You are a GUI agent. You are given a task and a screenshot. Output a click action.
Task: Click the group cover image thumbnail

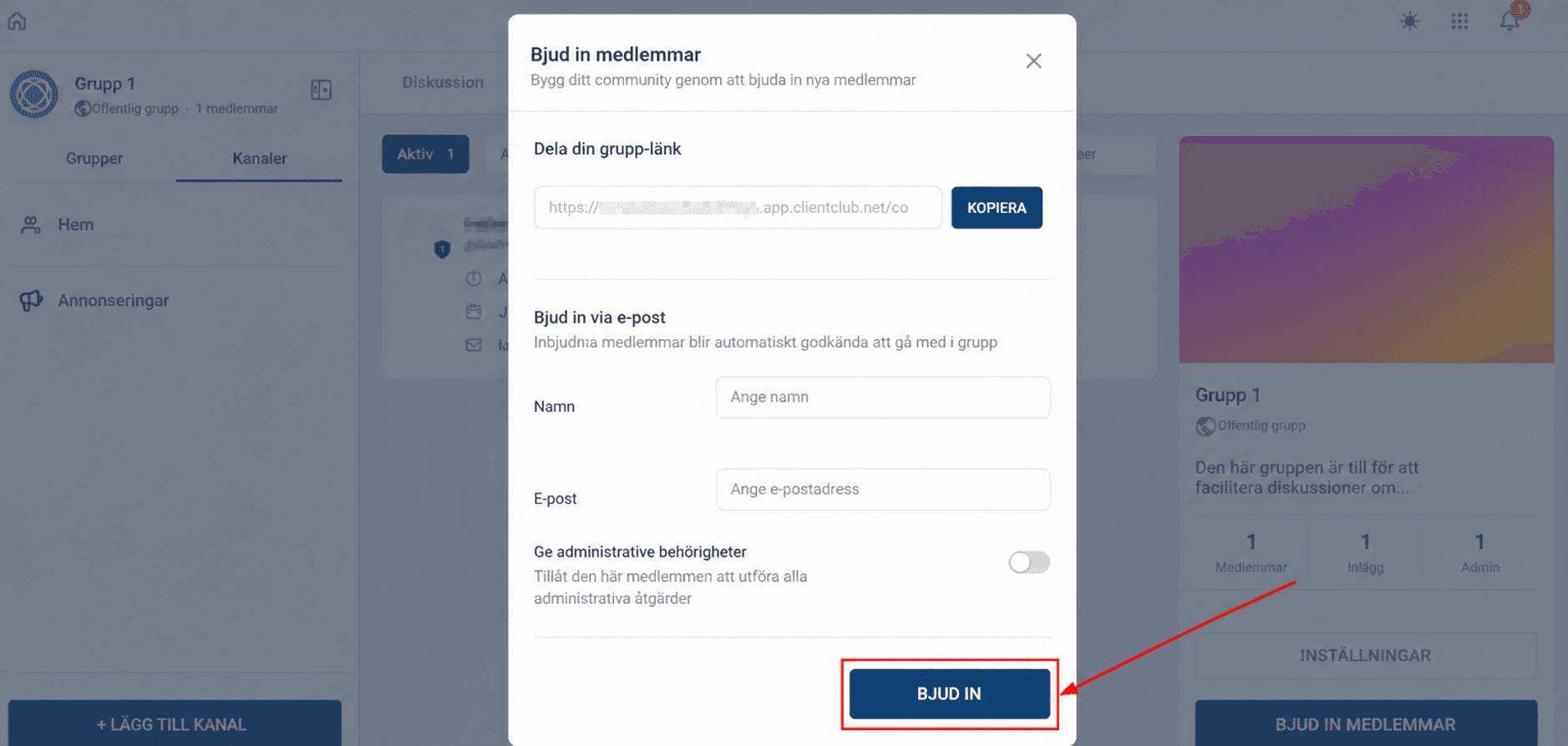pyautogui.click(x=1366, y=250)
